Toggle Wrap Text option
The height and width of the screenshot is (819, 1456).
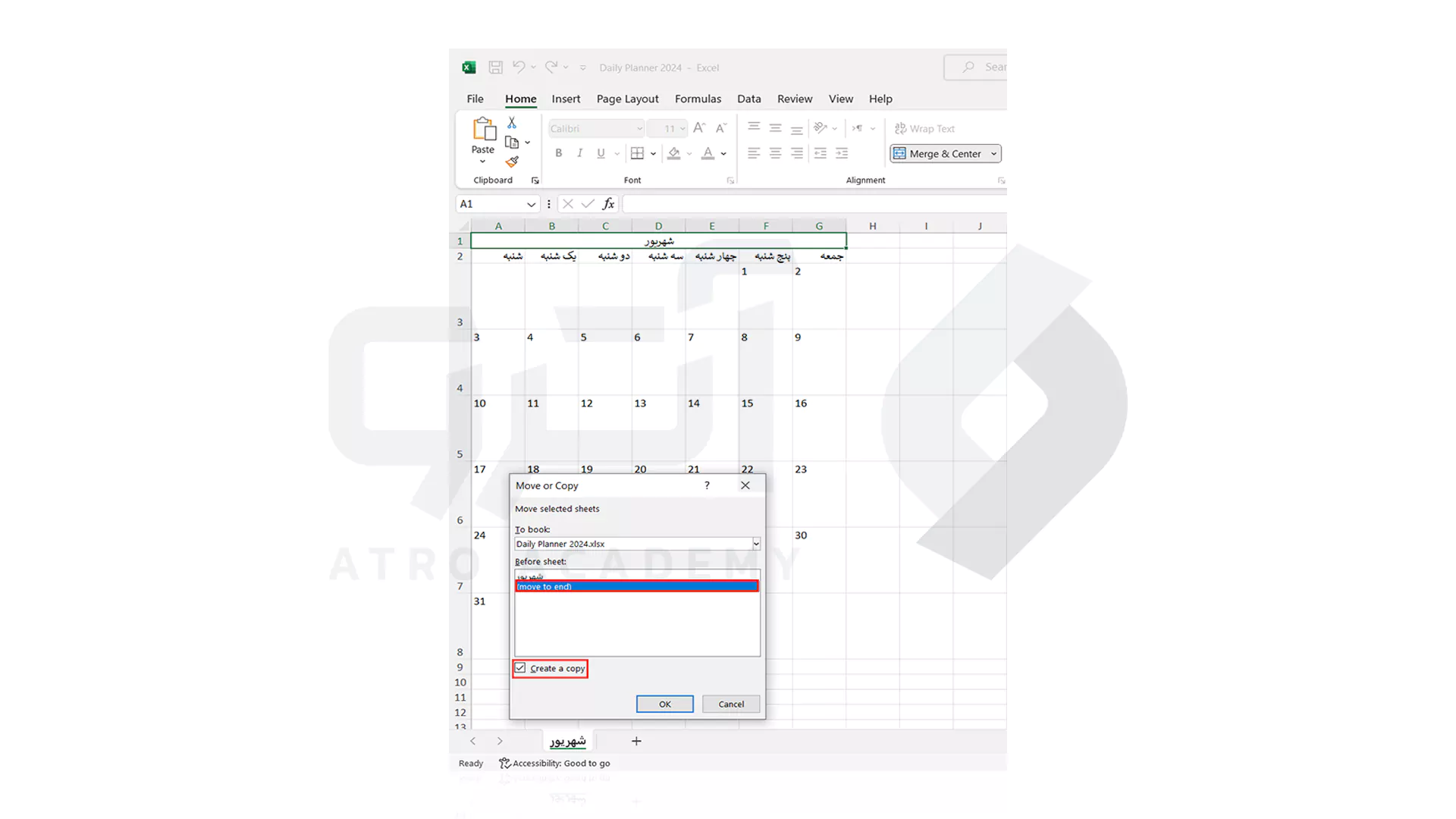click(924, 128)
